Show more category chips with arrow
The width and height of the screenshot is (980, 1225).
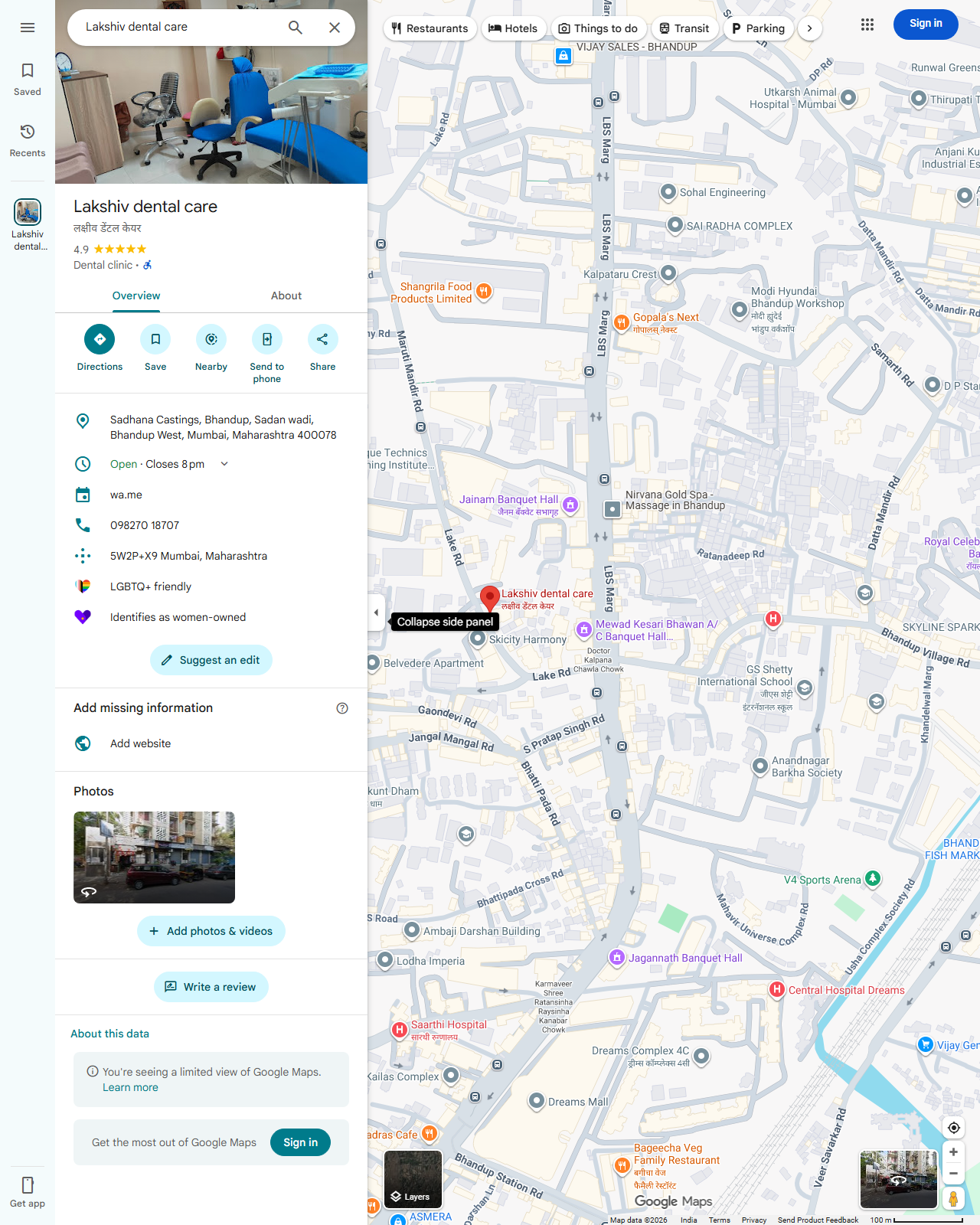pyautogui.click(x=809, y=28)
